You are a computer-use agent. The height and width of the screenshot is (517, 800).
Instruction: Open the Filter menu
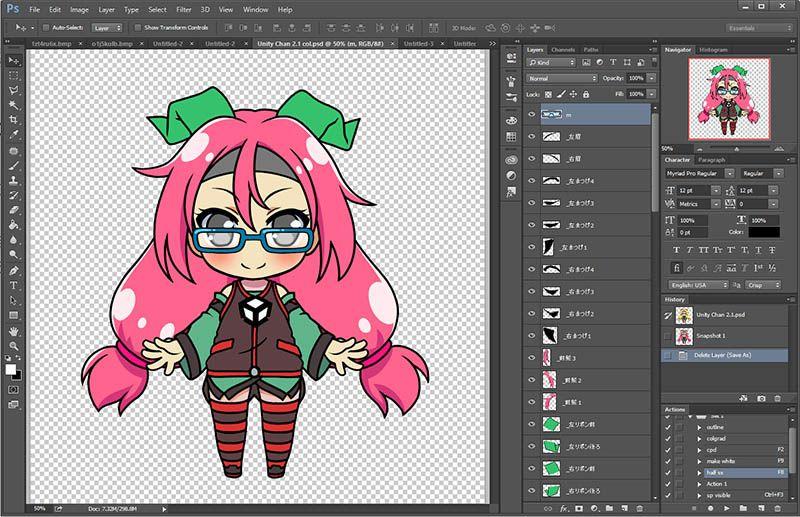[x=184, y=9]
